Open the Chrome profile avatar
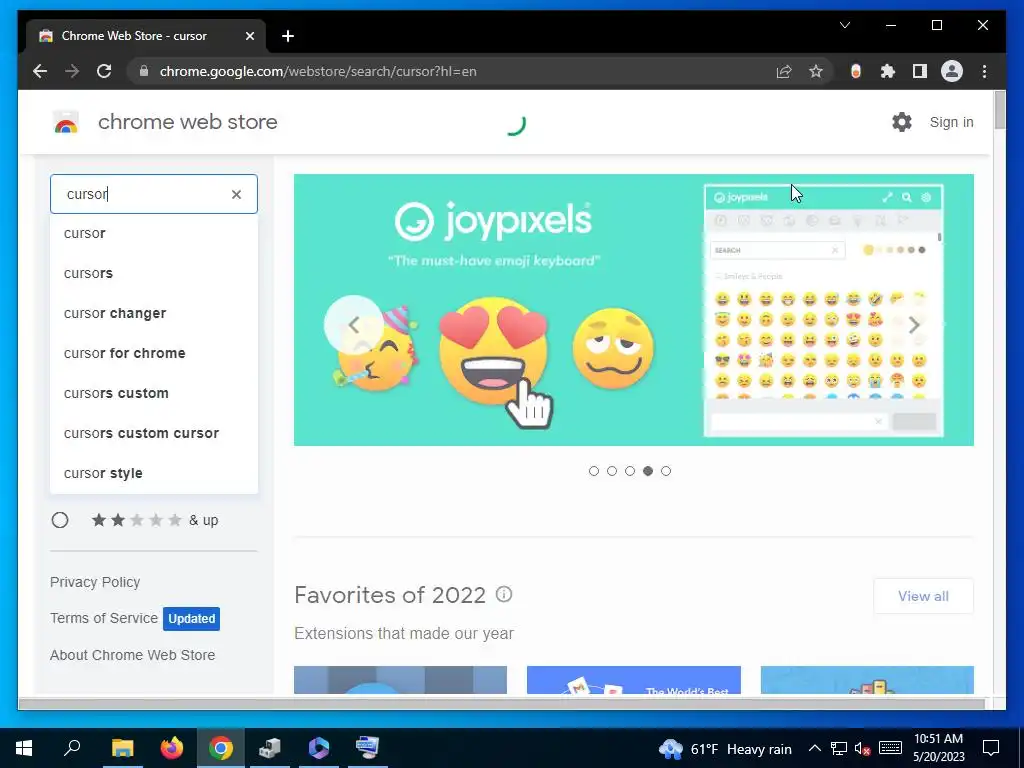Screen dimensions: 1024x768 (x=952, y=71)
